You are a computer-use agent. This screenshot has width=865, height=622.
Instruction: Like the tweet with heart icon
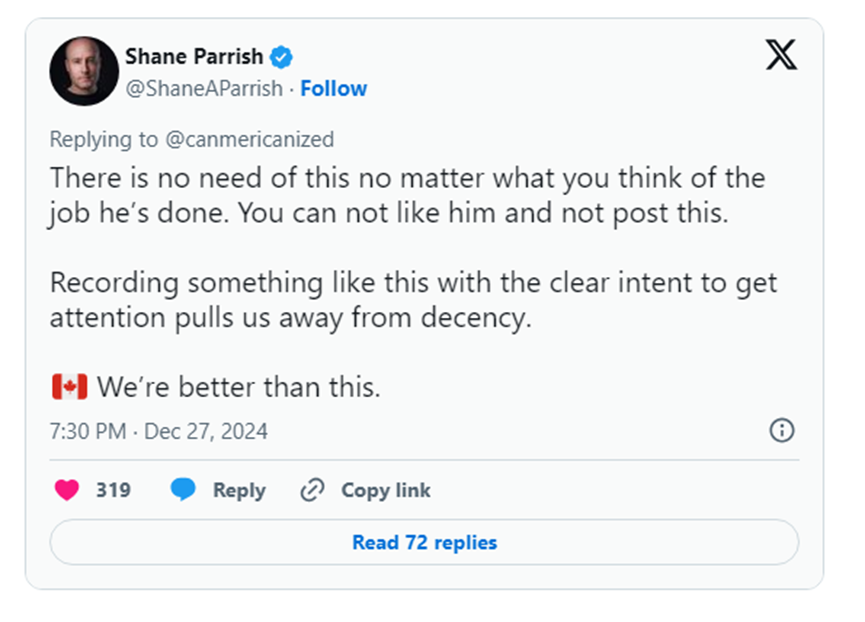pos(67,490)
